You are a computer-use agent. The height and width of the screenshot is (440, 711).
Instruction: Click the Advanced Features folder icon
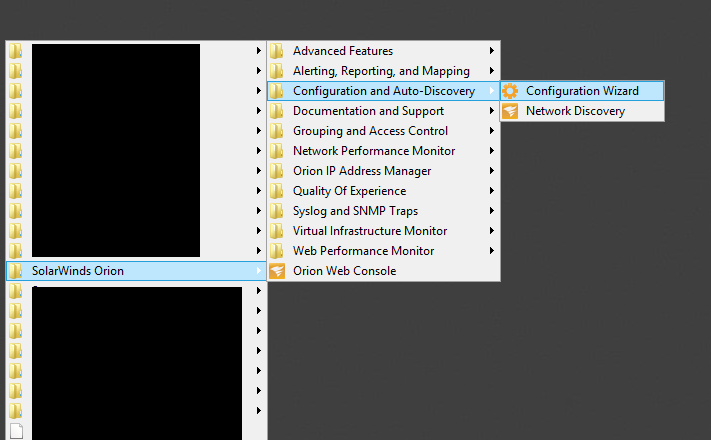pos(277,51)
